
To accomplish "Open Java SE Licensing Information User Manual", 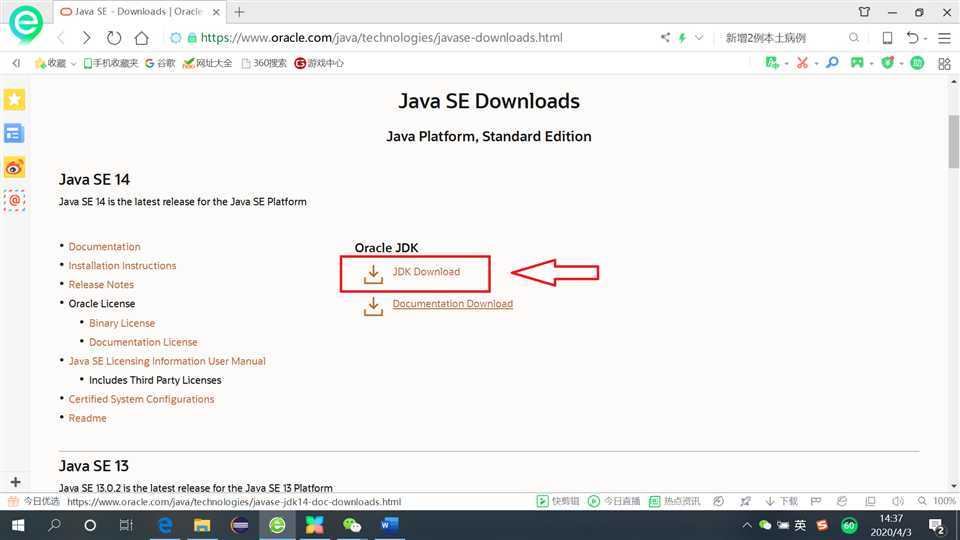I will [167, 361].
